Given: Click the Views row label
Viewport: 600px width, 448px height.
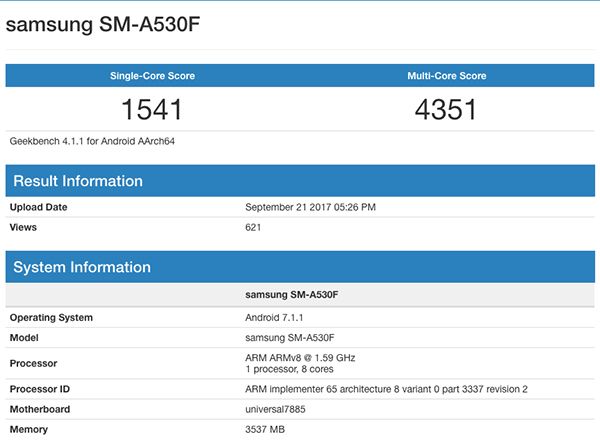Looking at the screenshot, I should (25, 227).
